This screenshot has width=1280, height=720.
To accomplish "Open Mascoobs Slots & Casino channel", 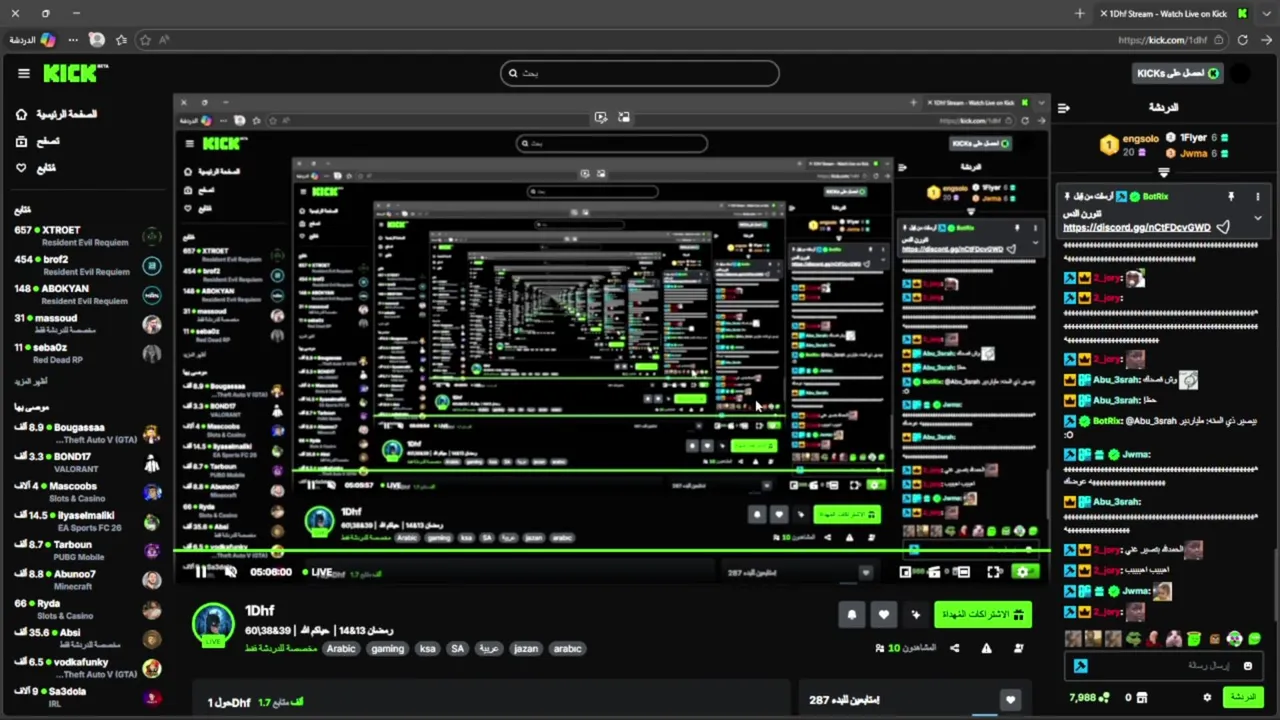I will tap(87, 491).
